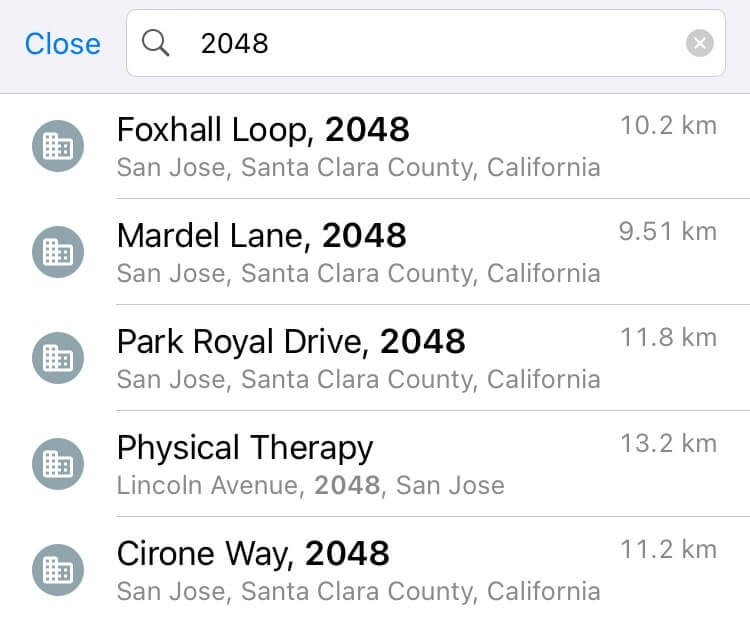The height and width of the screenshot is (620, 750).
Task: Click the building icon beside Mardel Lane
Action: click(58, 252)
